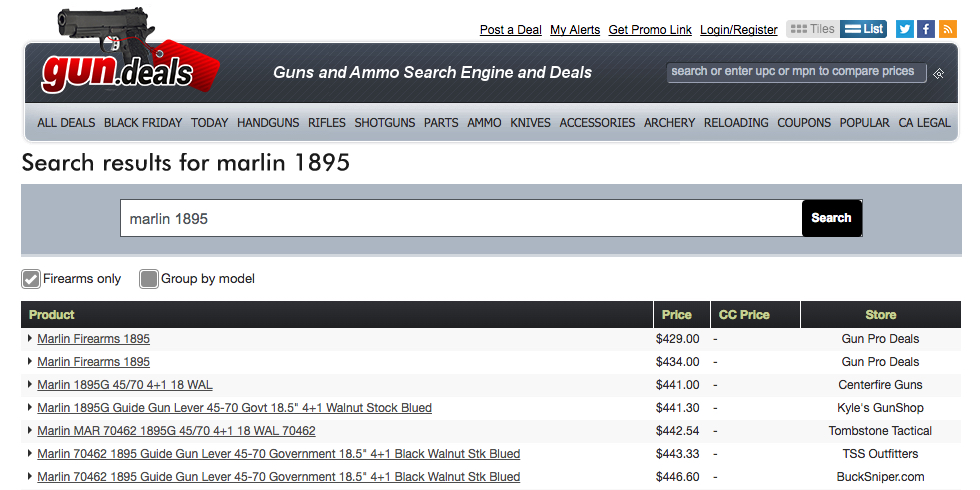Expand the Marlin 1895G 45/70 4+1 18 WAL row
The height and width of the screenshot is (490, 980).
[x=30, y=384]
